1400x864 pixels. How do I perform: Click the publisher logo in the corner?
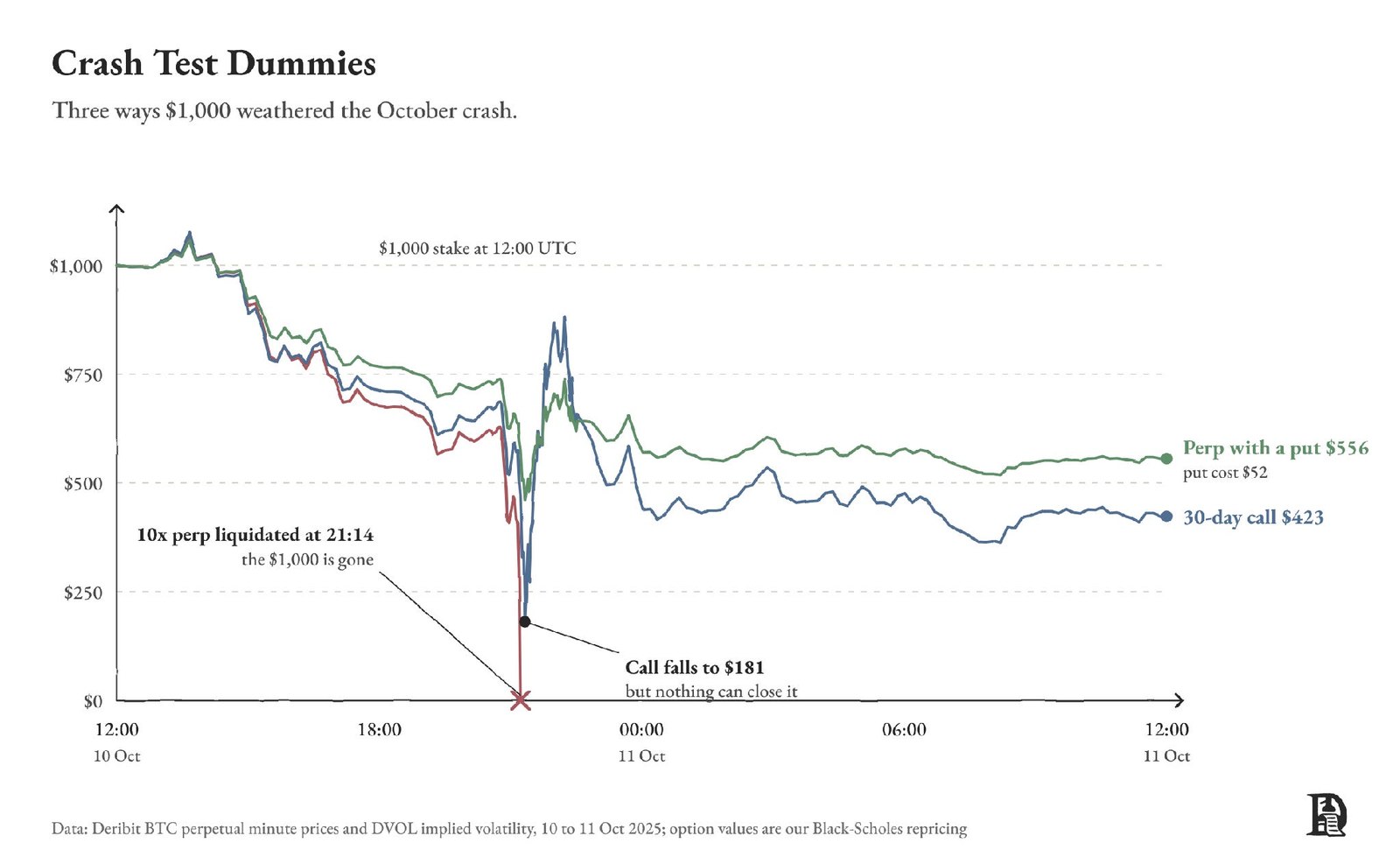1326,815
